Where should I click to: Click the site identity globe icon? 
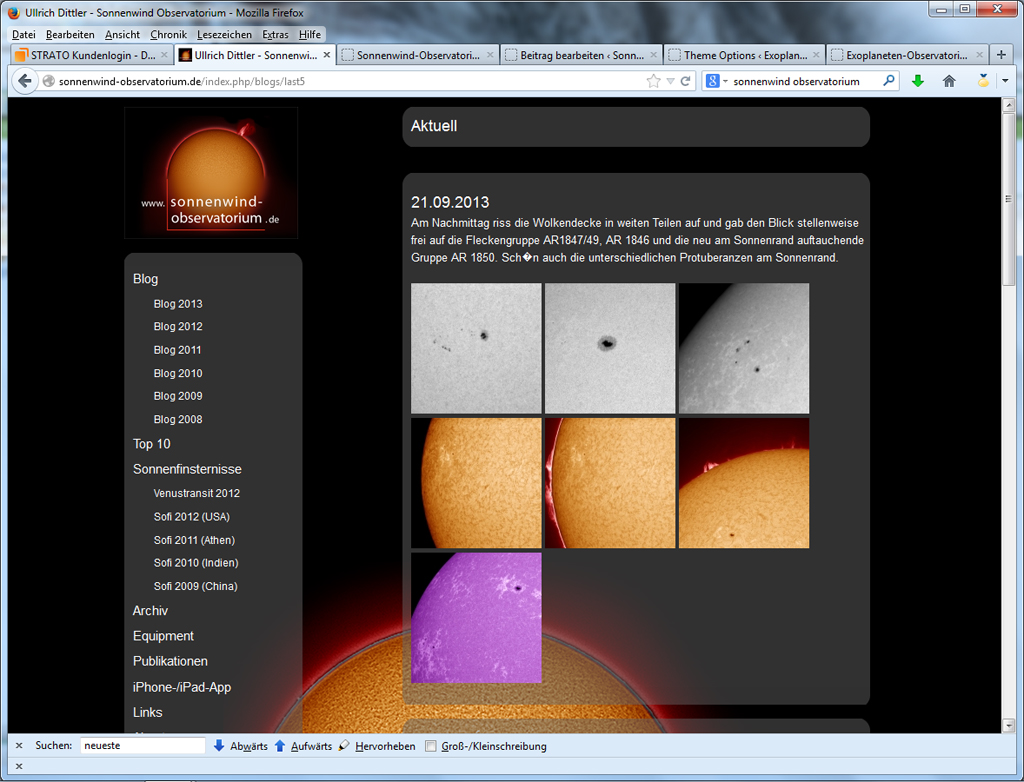pyautogui.click(x=48, y=81)
